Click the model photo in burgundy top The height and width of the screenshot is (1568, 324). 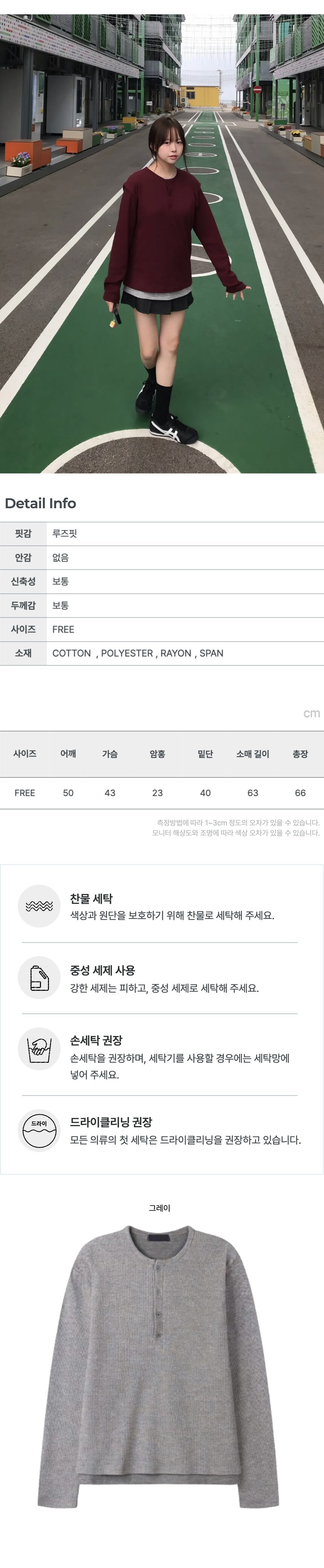[162, 243]
